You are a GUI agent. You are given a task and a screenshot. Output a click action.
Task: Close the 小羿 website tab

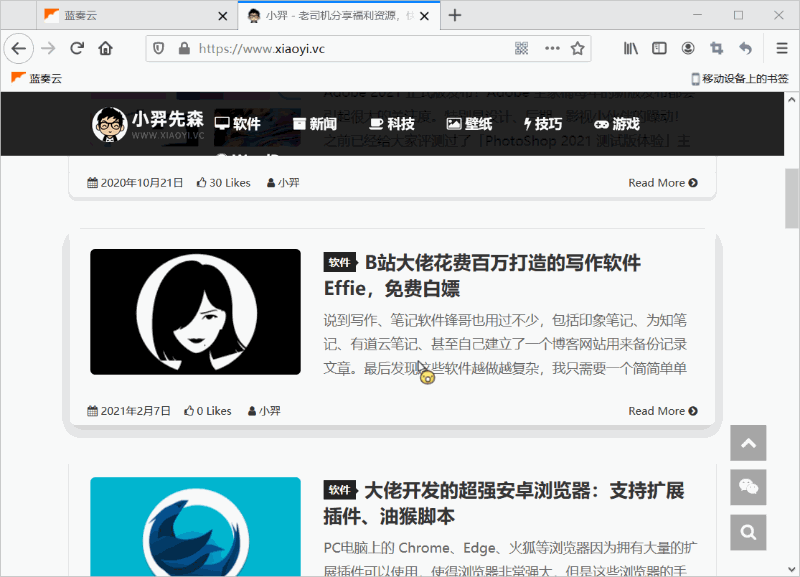[424, 16]
